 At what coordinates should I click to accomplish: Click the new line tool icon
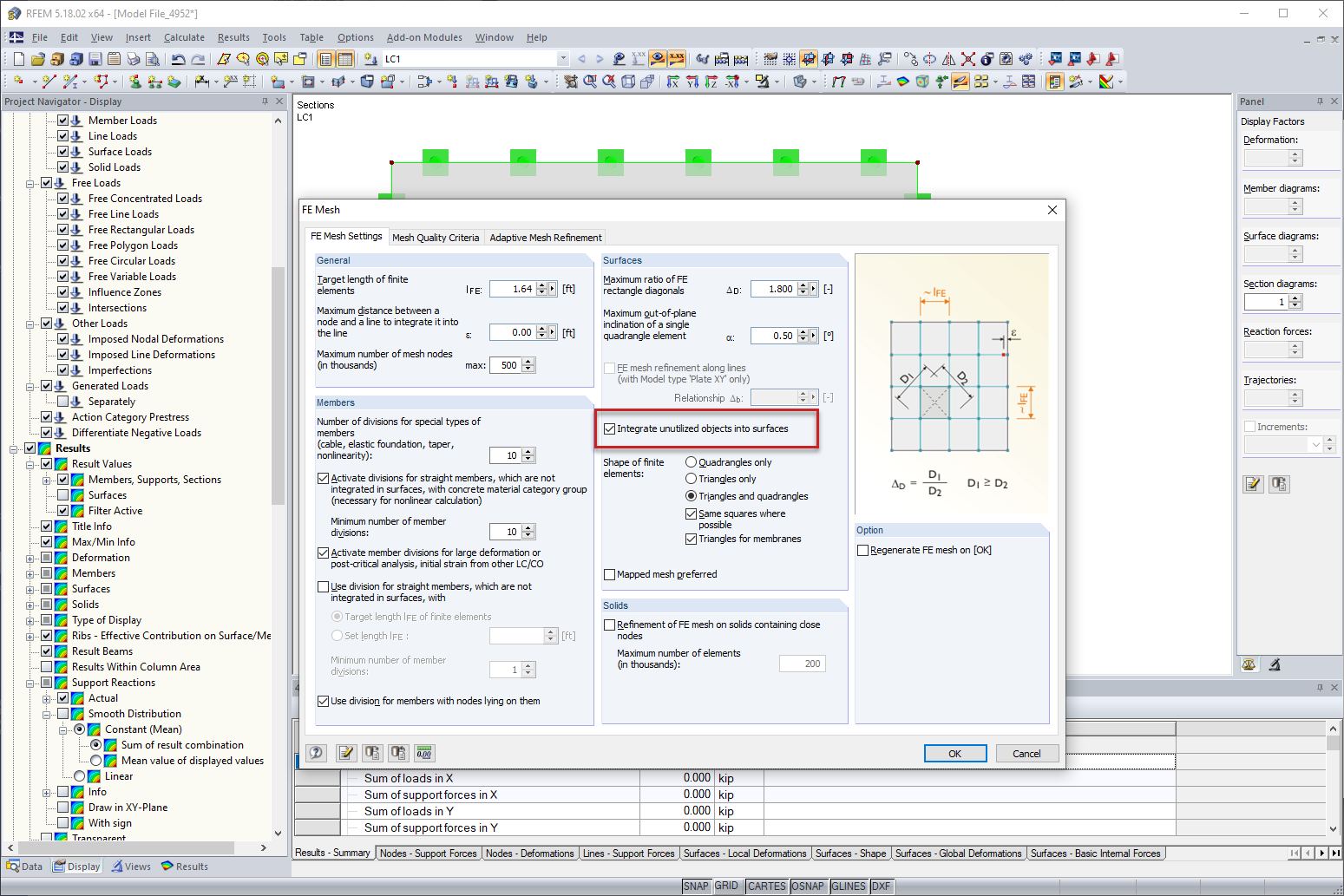pyautogui.click(x=49, y=82)
